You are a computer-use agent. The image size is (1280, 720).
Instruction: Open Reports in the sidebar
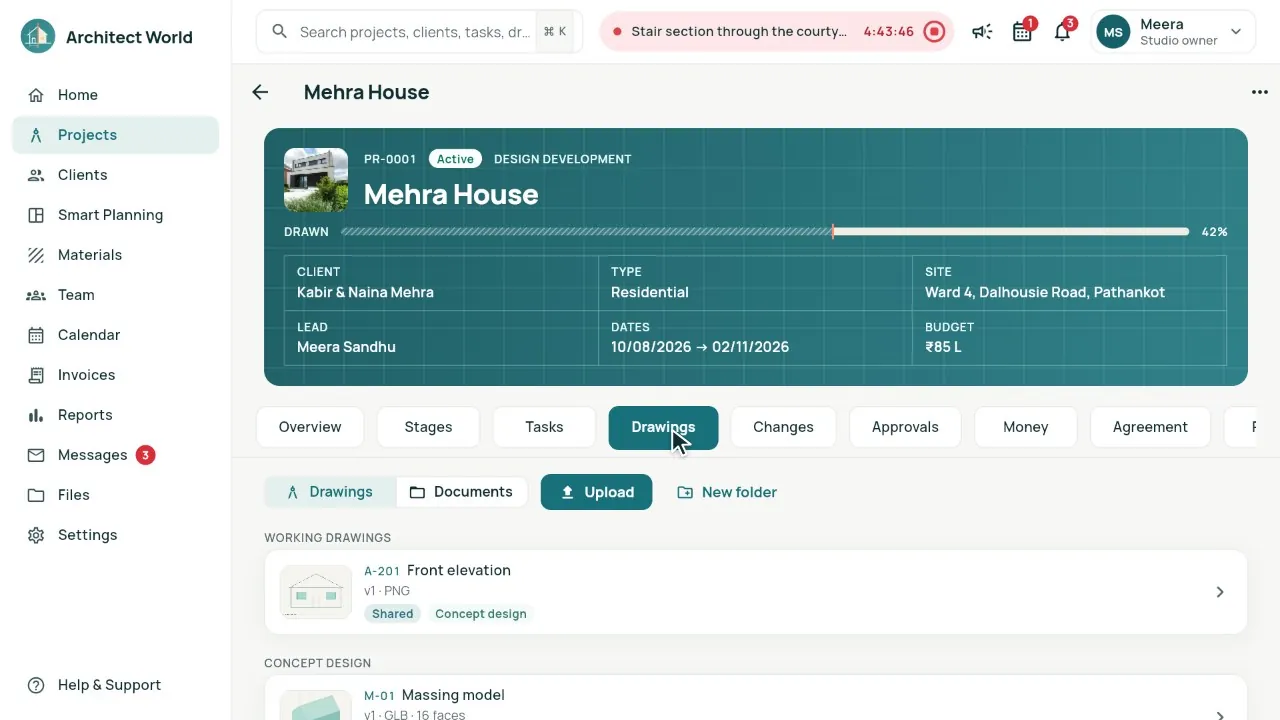(115, 415)
